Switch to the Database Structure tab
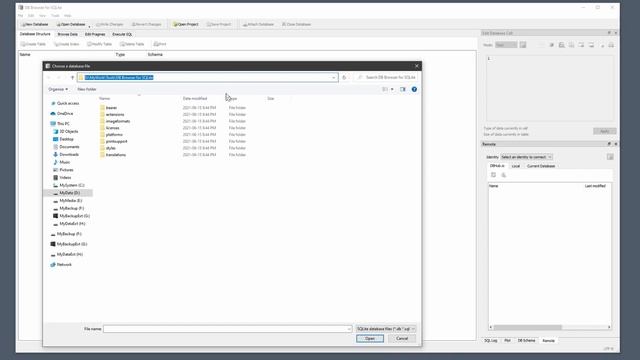640x360 pixels. tap(35, 34)
